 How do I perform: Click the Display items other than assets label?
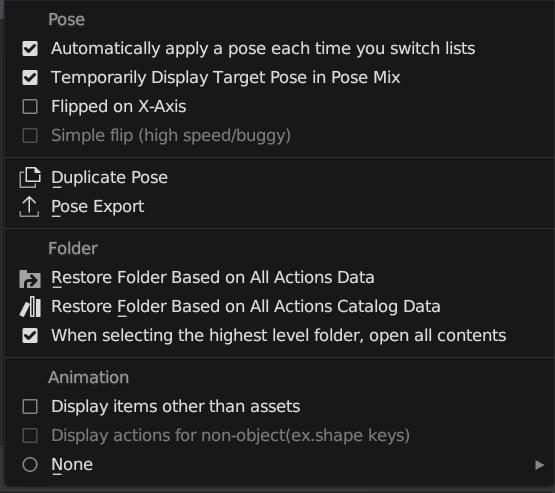click(176, 407)
